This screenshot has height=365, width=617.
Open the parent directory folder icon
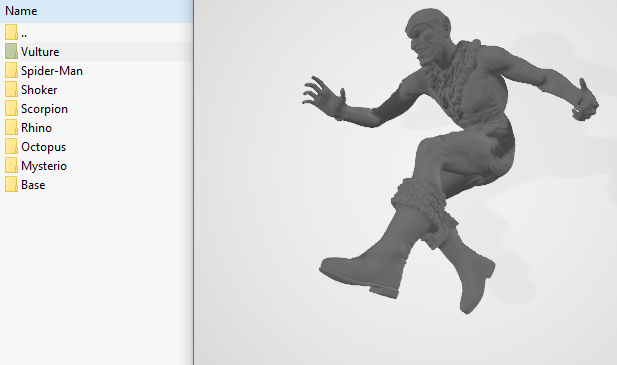click(x=11, y=32)
